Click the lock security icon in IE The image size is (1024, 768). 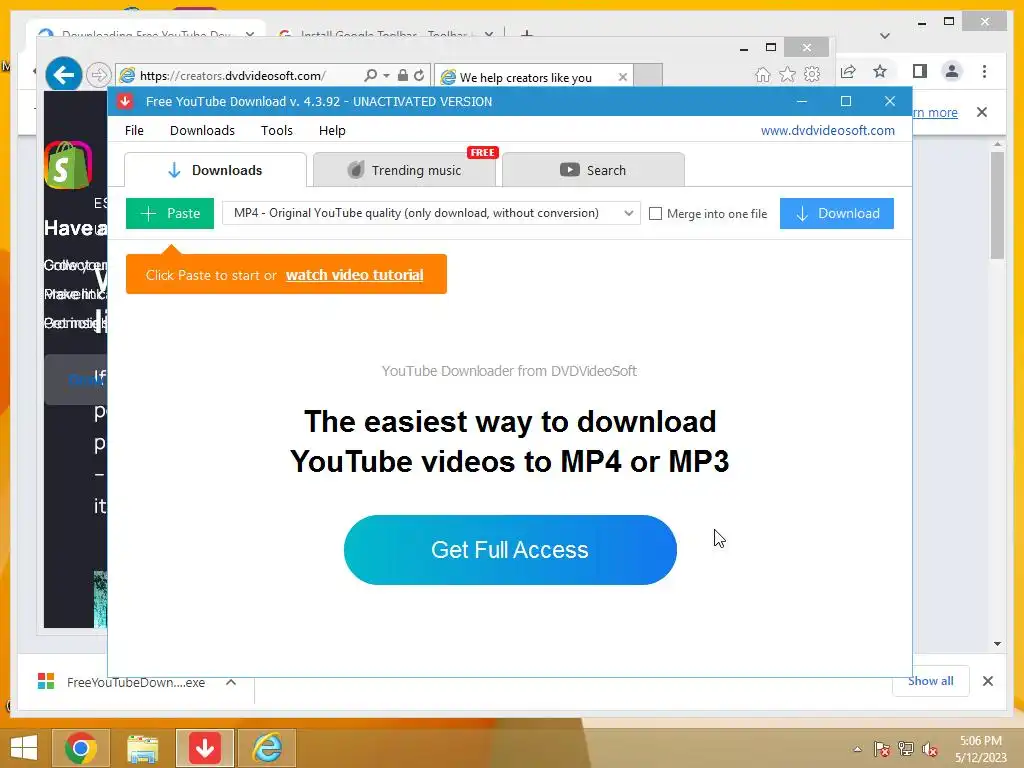click(403, 76)
